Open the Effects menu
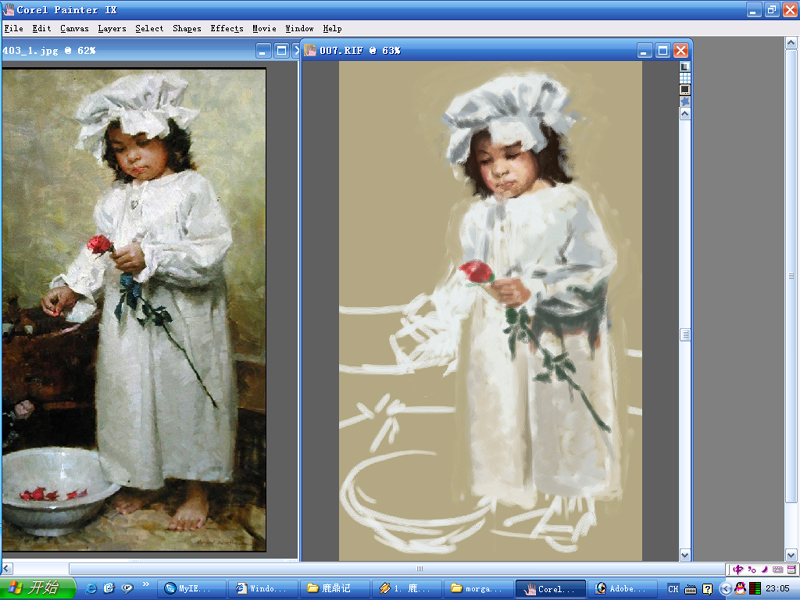This screenshot has height=600, width=800. 227,29
